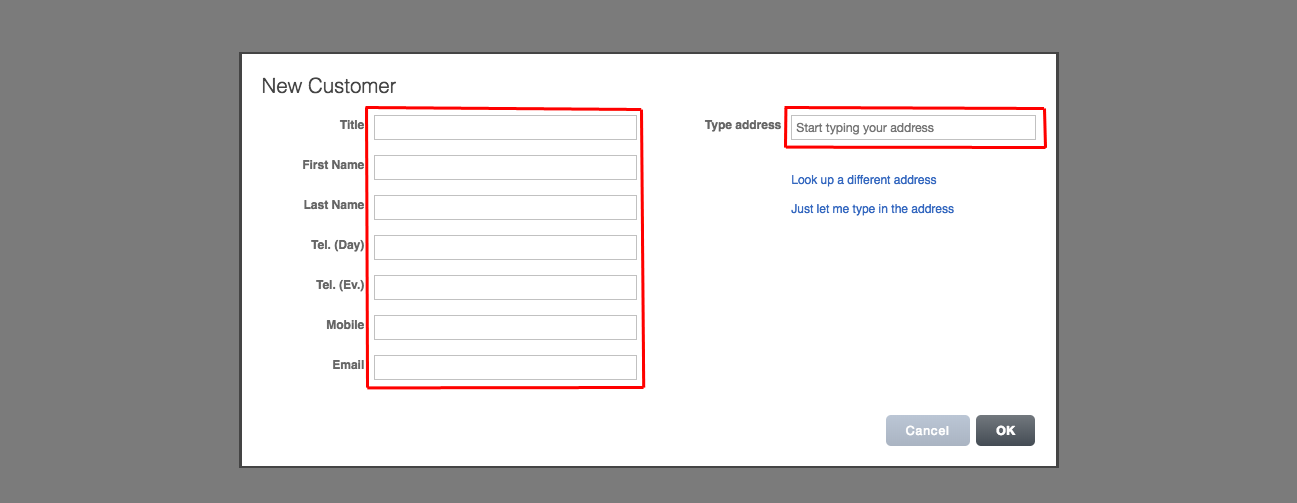Click the 'Type address' label
Viewport: 1297px width, 503px height.
(742, 125)
